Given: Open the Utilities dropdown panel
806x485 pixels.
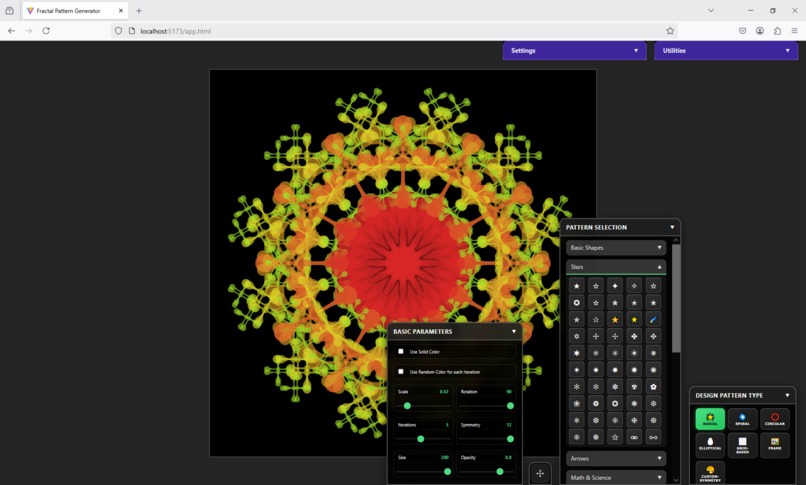Looking at the screenshot, I should point(726,50).
